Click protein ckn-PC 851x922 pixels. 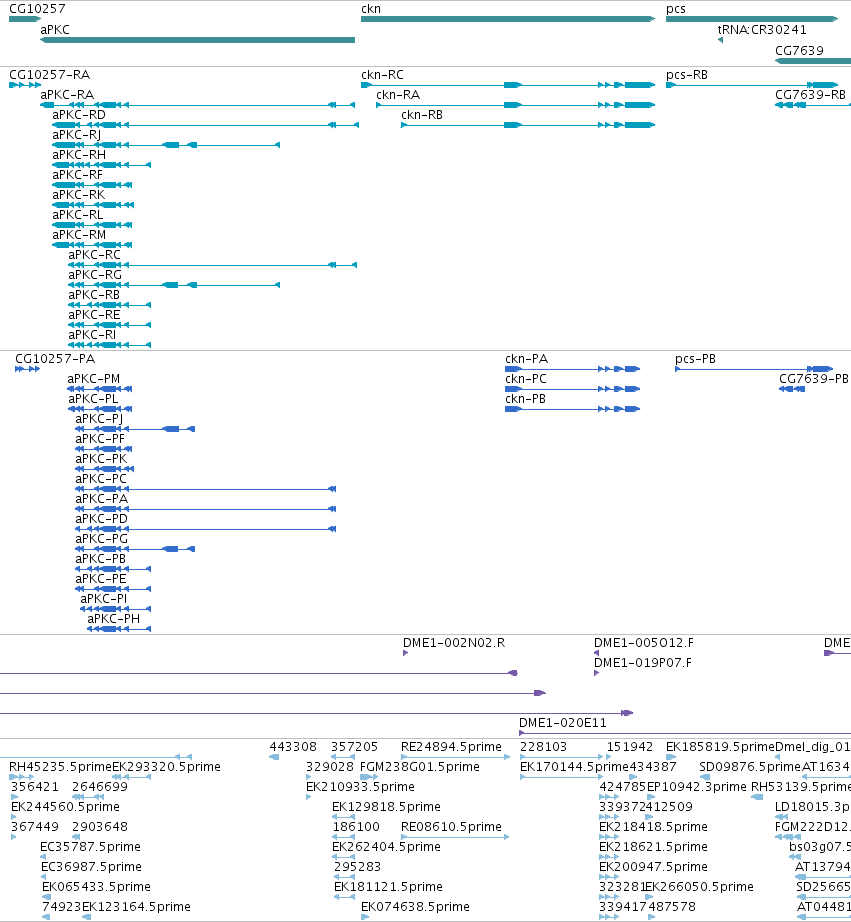(526, 379)
